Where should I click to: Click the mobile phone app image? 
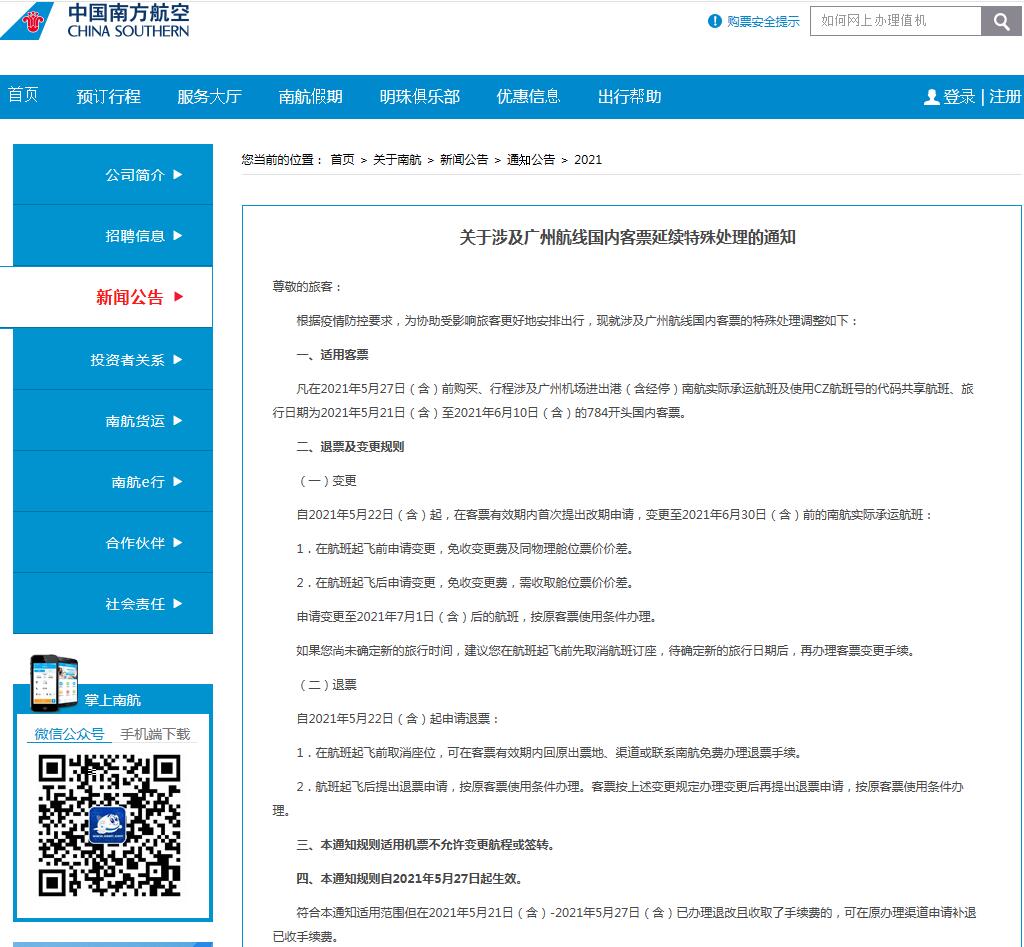[x=53, y=681]
